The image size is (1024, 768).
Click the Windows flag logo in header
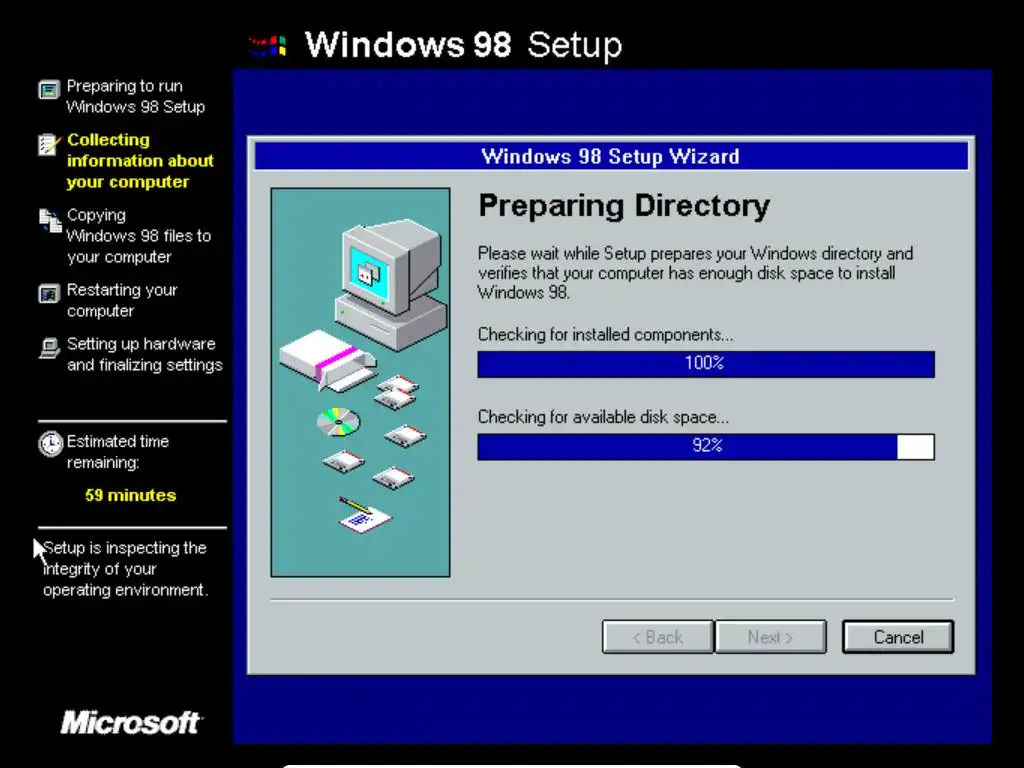click(268, 46)
